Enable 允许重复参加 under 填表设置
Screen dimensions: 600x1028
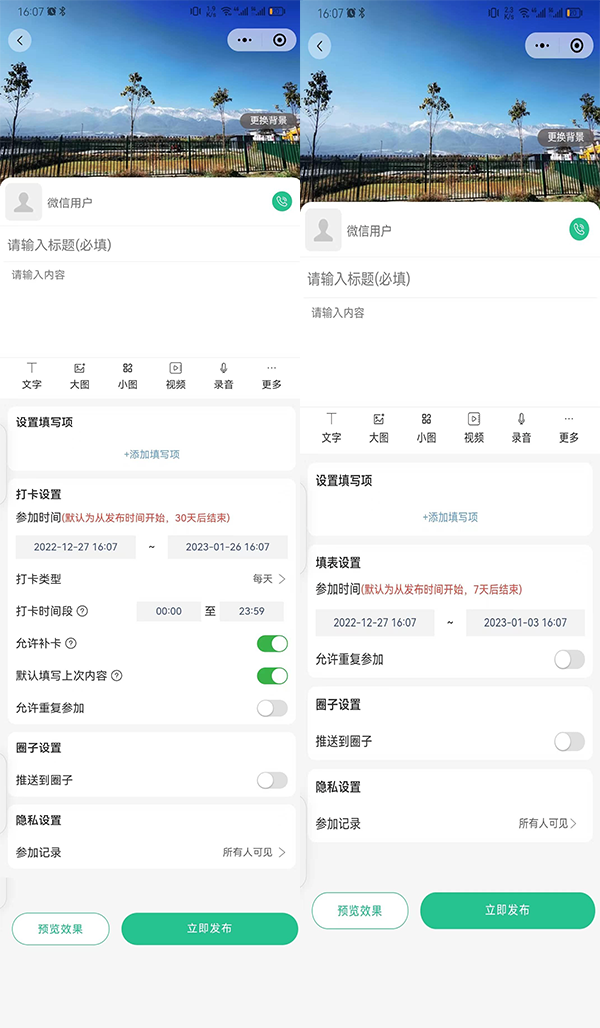(x=569, y=659)
